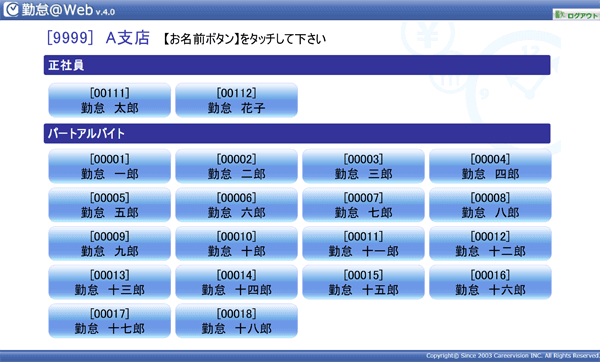This screenshot has height=362, width=600.
Task: Choose [00004] 勤怠 四郎
Action: (490, 166)
